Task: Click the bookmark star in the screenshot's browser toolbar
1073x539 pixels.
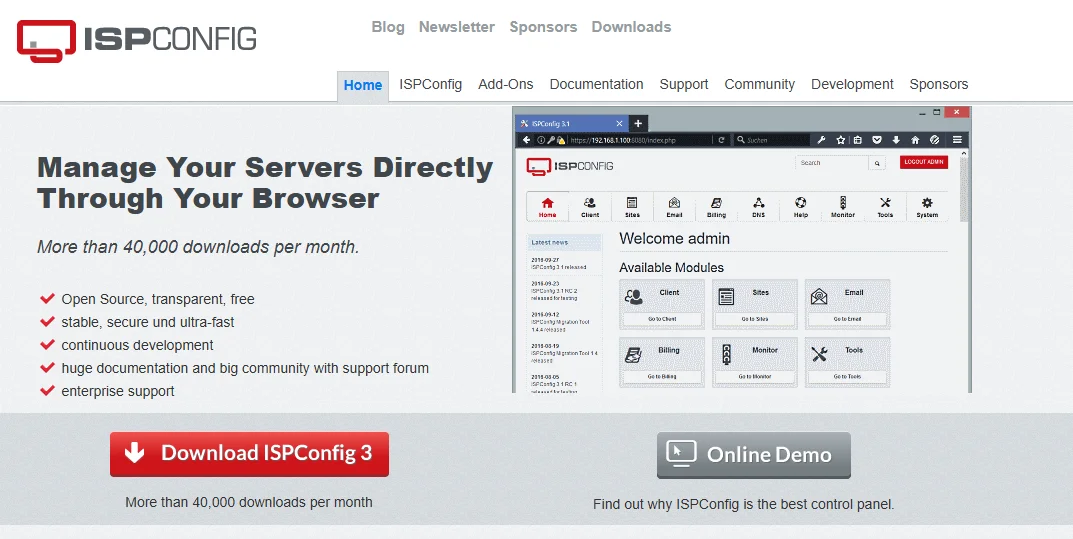Action: pos(841,140)
